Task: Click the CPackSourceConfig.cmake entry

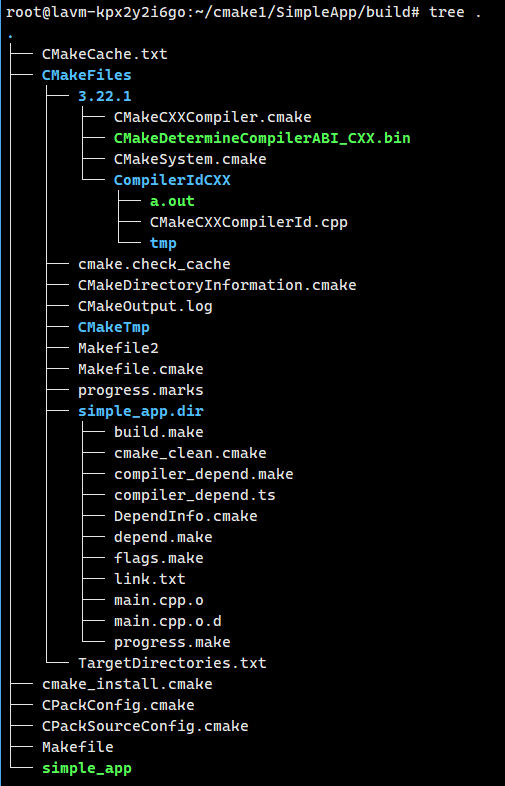Action: point(145,726)
